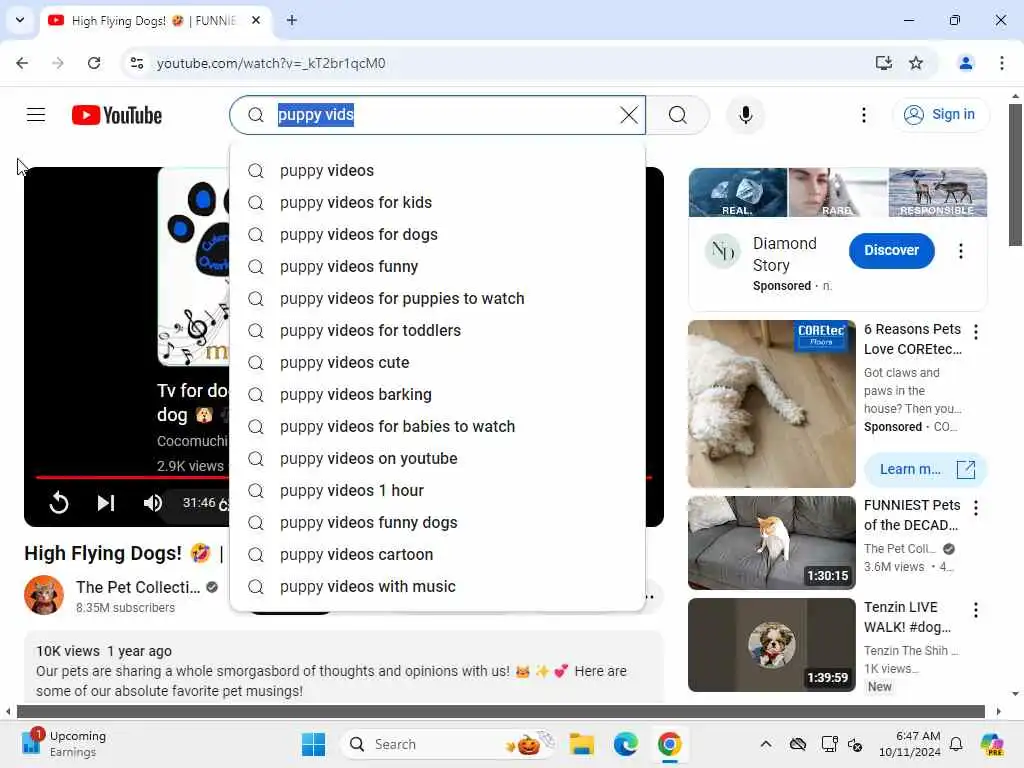The height and width of the screenshot is (768, 1024).
Task: Choose suggestion 'puppy videos on youtube'
Action: point(438,458)
